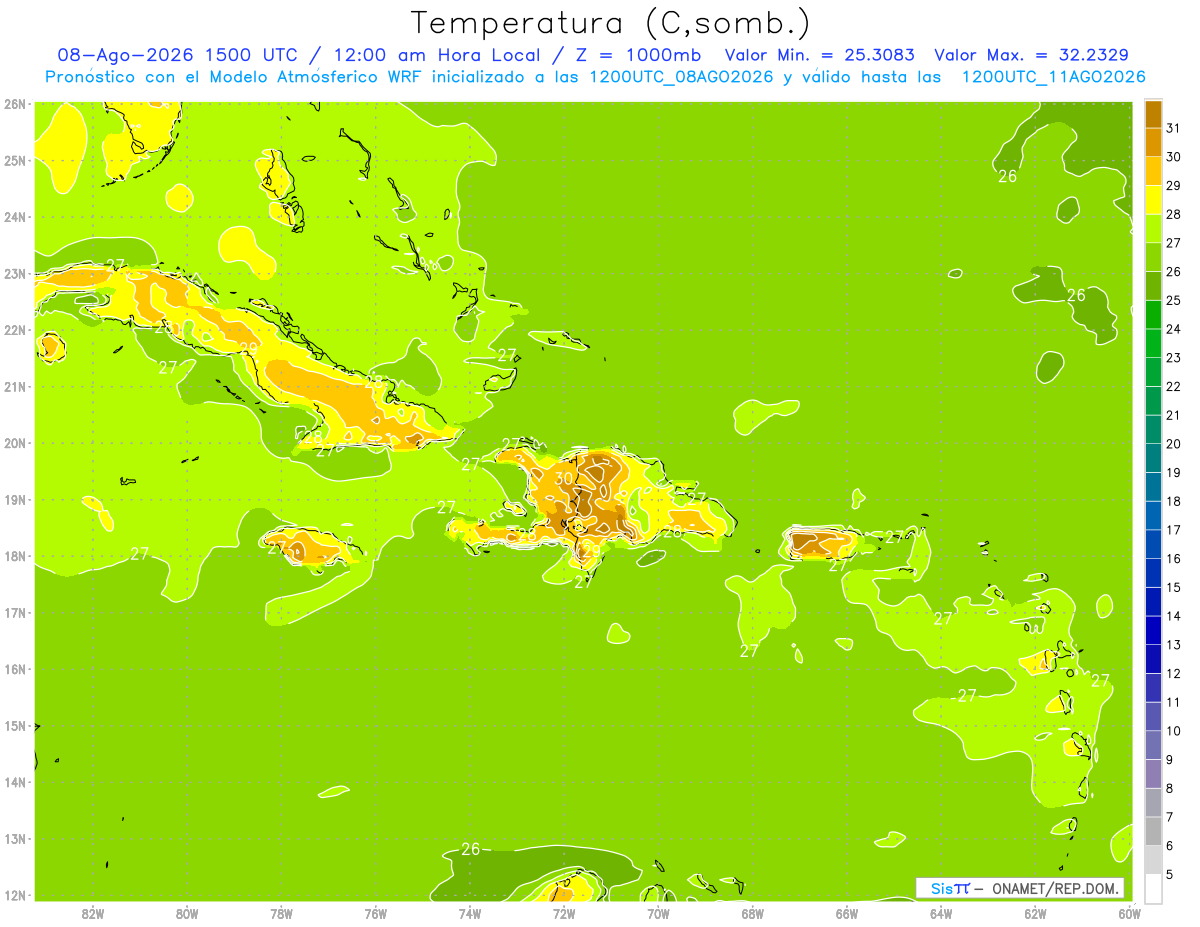Click the title "Temperatura (C,somb.)"

click(610, 23)
